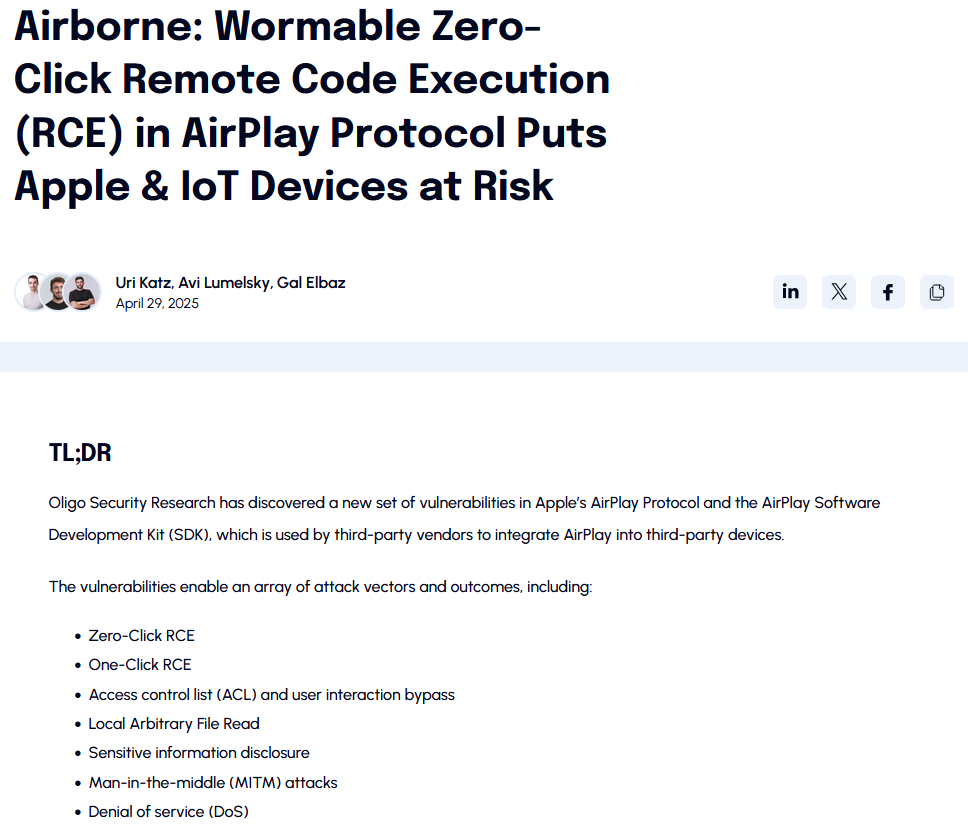
Task: Click the Denial of service bullet
Action: 168,811
